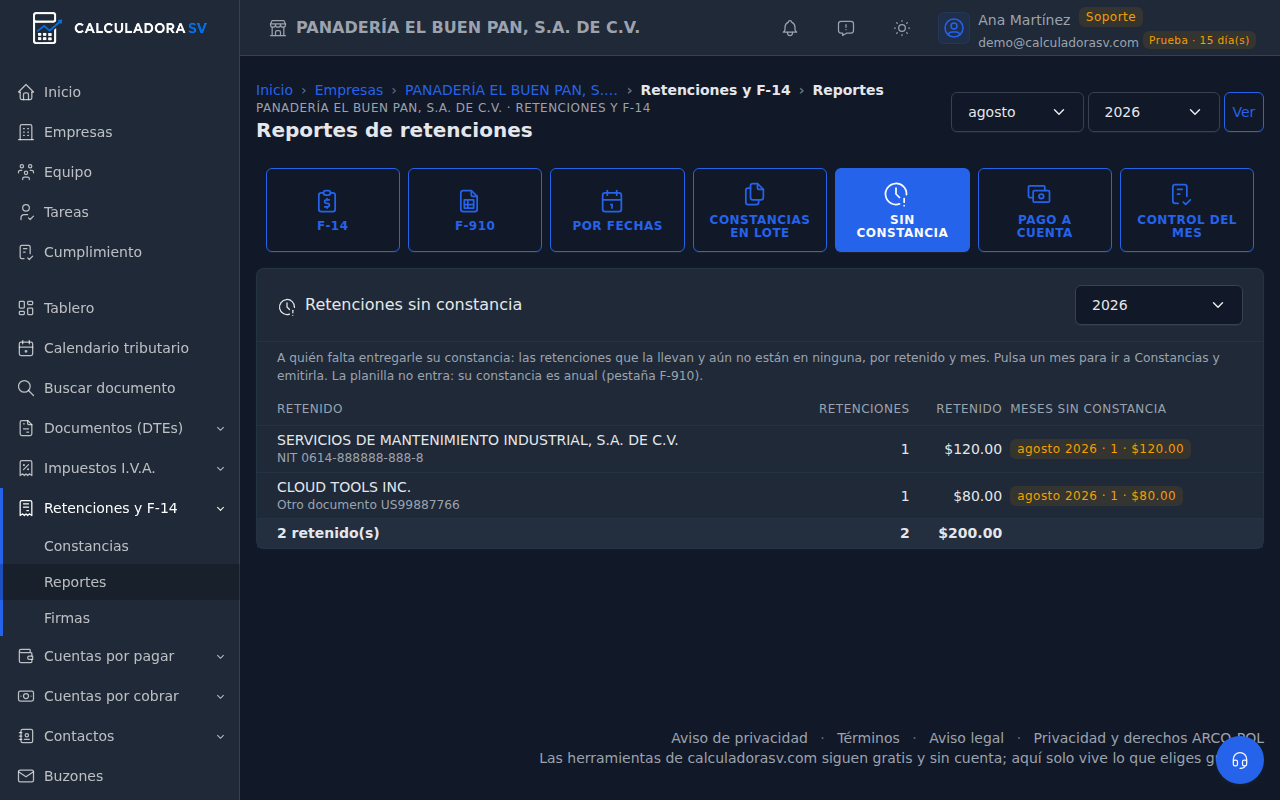Select the Por Fechas report tab
1280x800 pixels.
[617, 210]
